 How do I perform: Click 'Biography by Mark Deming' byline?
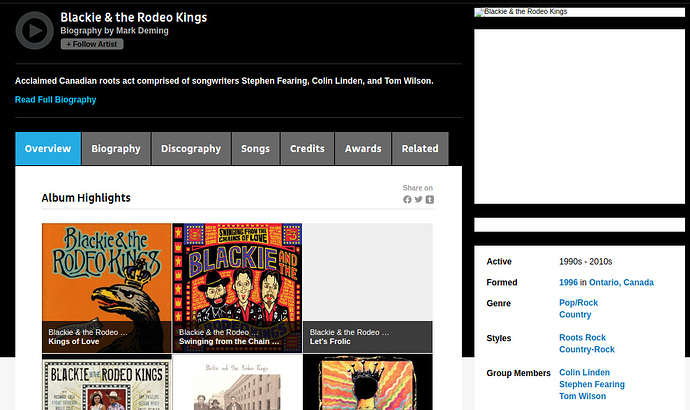tap(114, 31)
